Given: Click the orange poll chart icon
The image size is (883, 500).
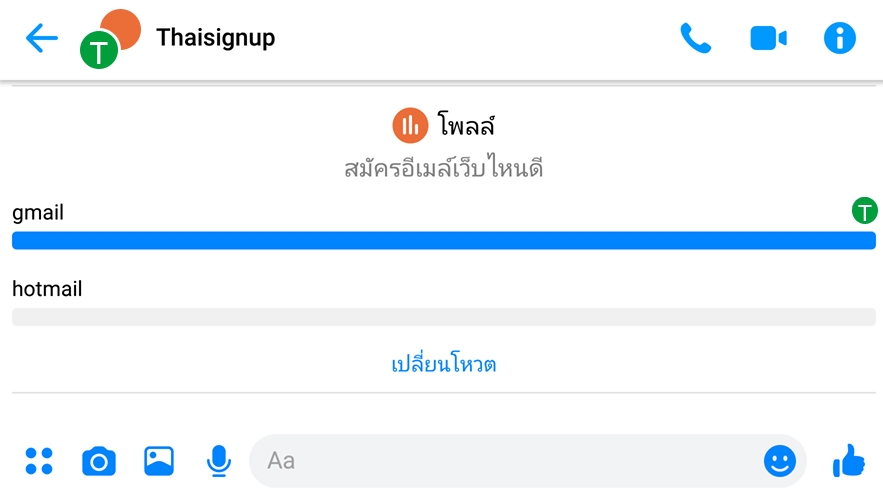Looking at the screenshot, I should point(410,126).
